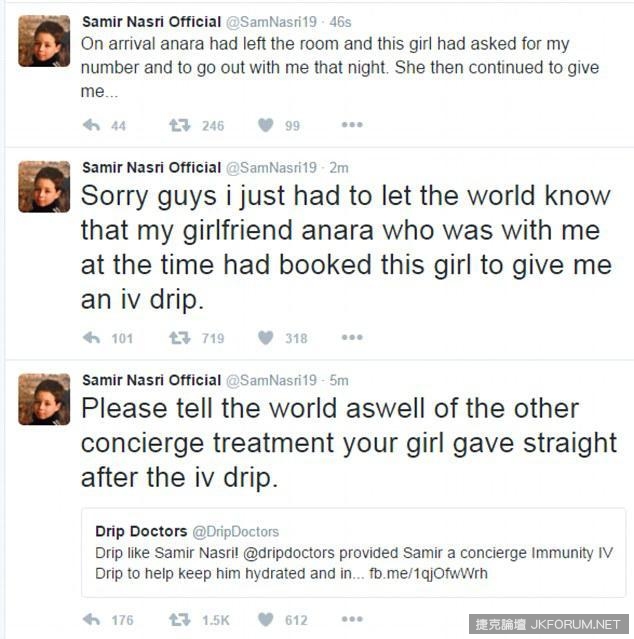
Task: Open Samir Nasri avatar on the top tweet
Action: [x=44, y=41]
